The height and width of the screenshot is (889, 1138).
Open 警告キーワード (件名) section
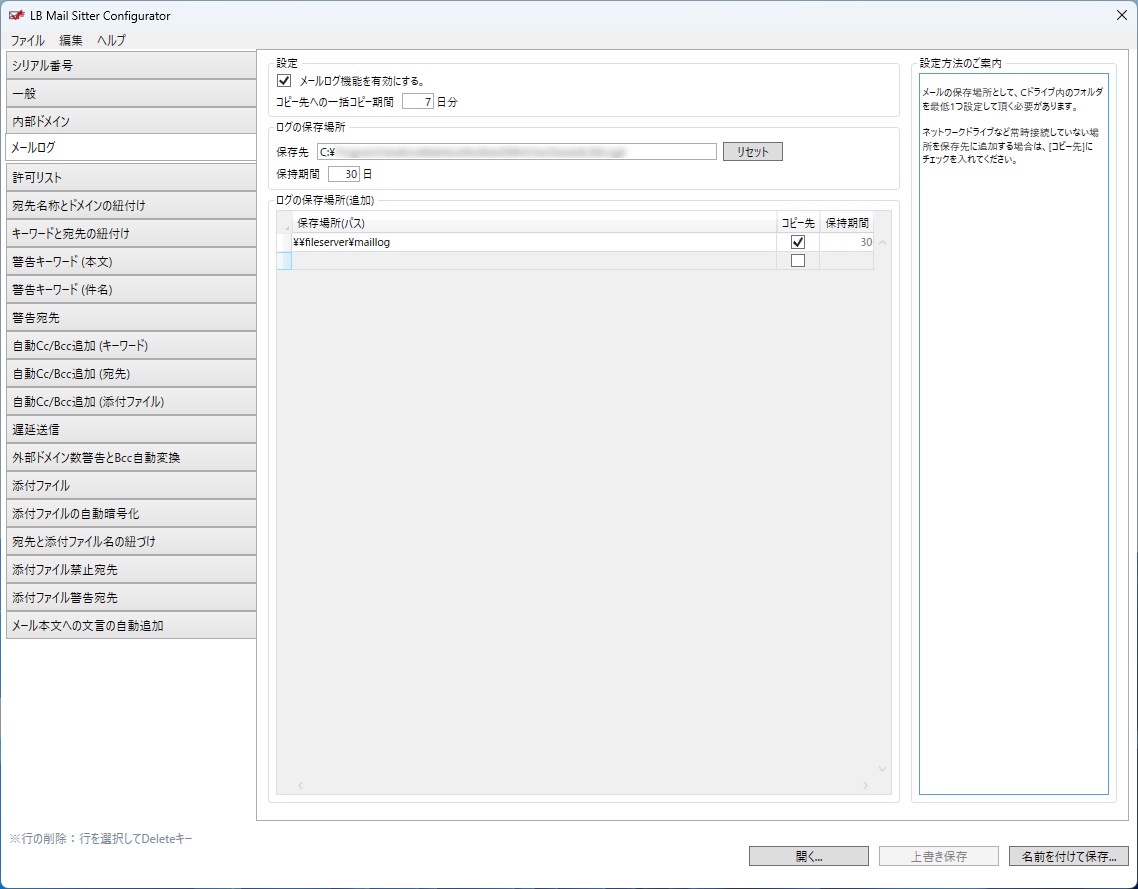point(131,290)
